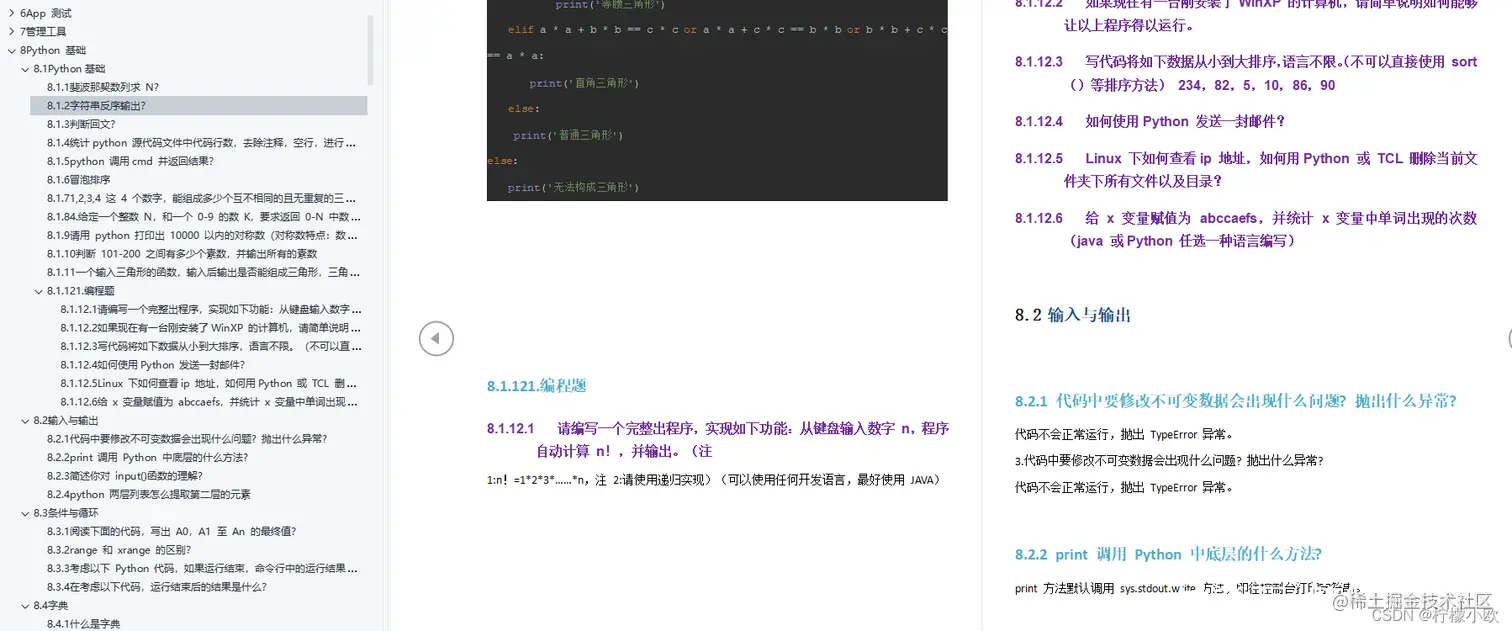Click page heading 8.1.12.4 如何使用 Python 发送一封邮件
Screen dimensions: 1512x631
(x=1150, y=122)
